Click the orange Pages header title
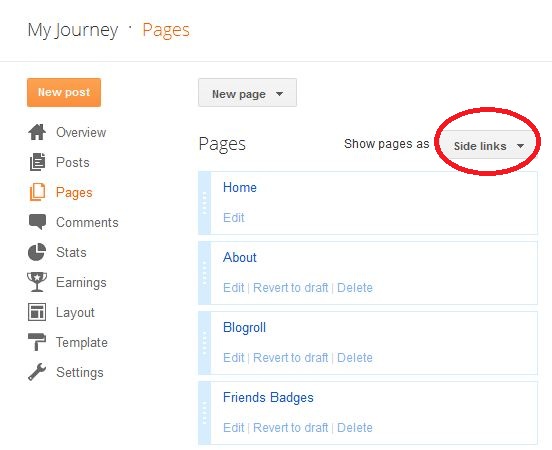Screen dimensions: 552x450 click(166, 30)
